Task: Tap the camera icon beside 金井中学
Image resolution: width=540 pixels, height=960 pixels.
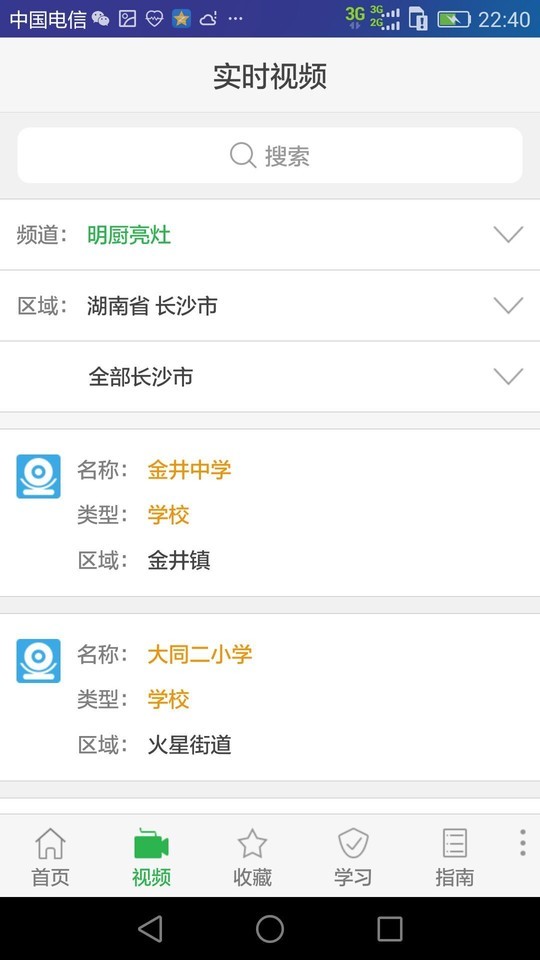Action: 39,476
